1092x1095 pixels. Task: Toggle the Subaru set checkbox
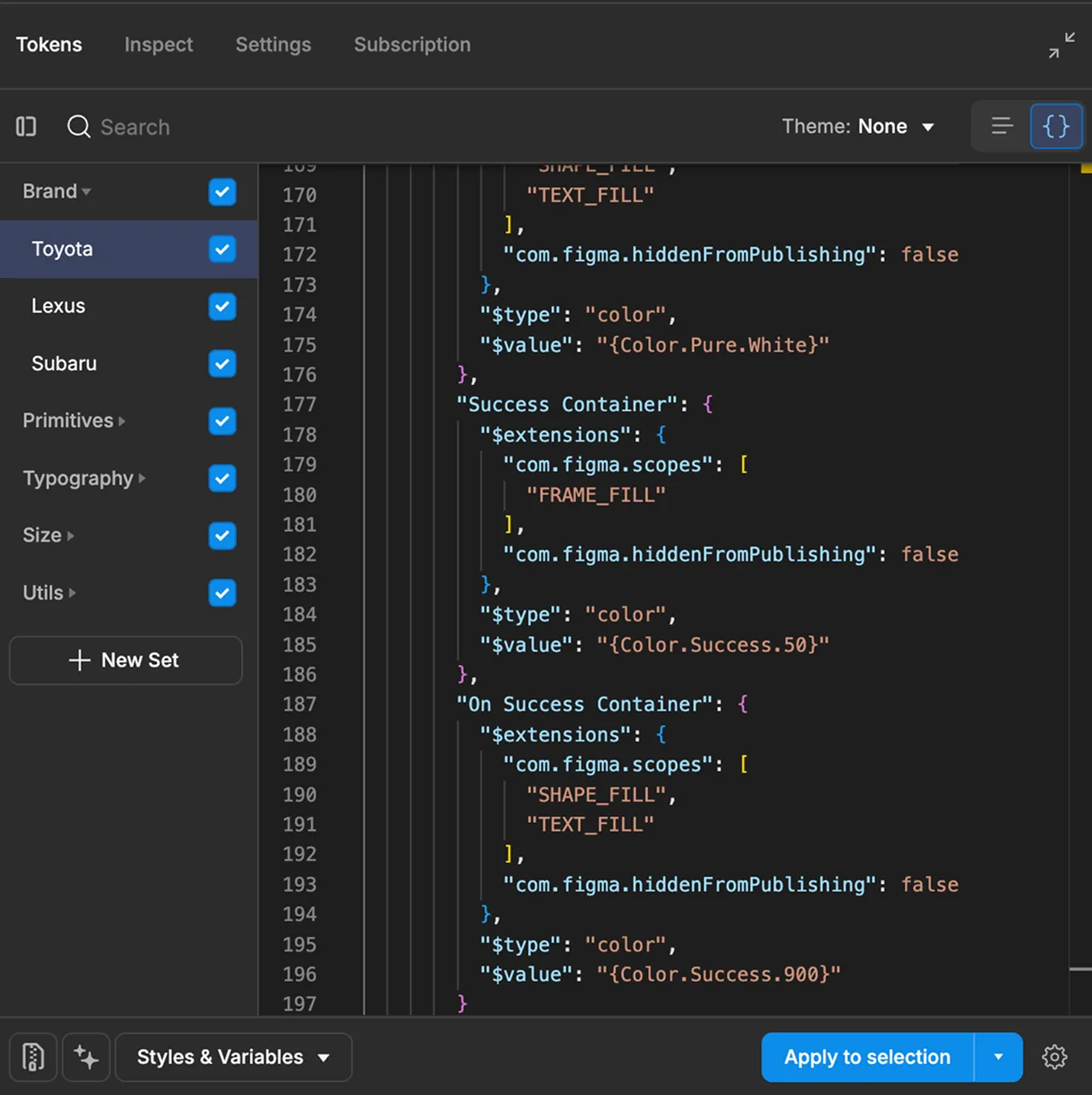222,364
